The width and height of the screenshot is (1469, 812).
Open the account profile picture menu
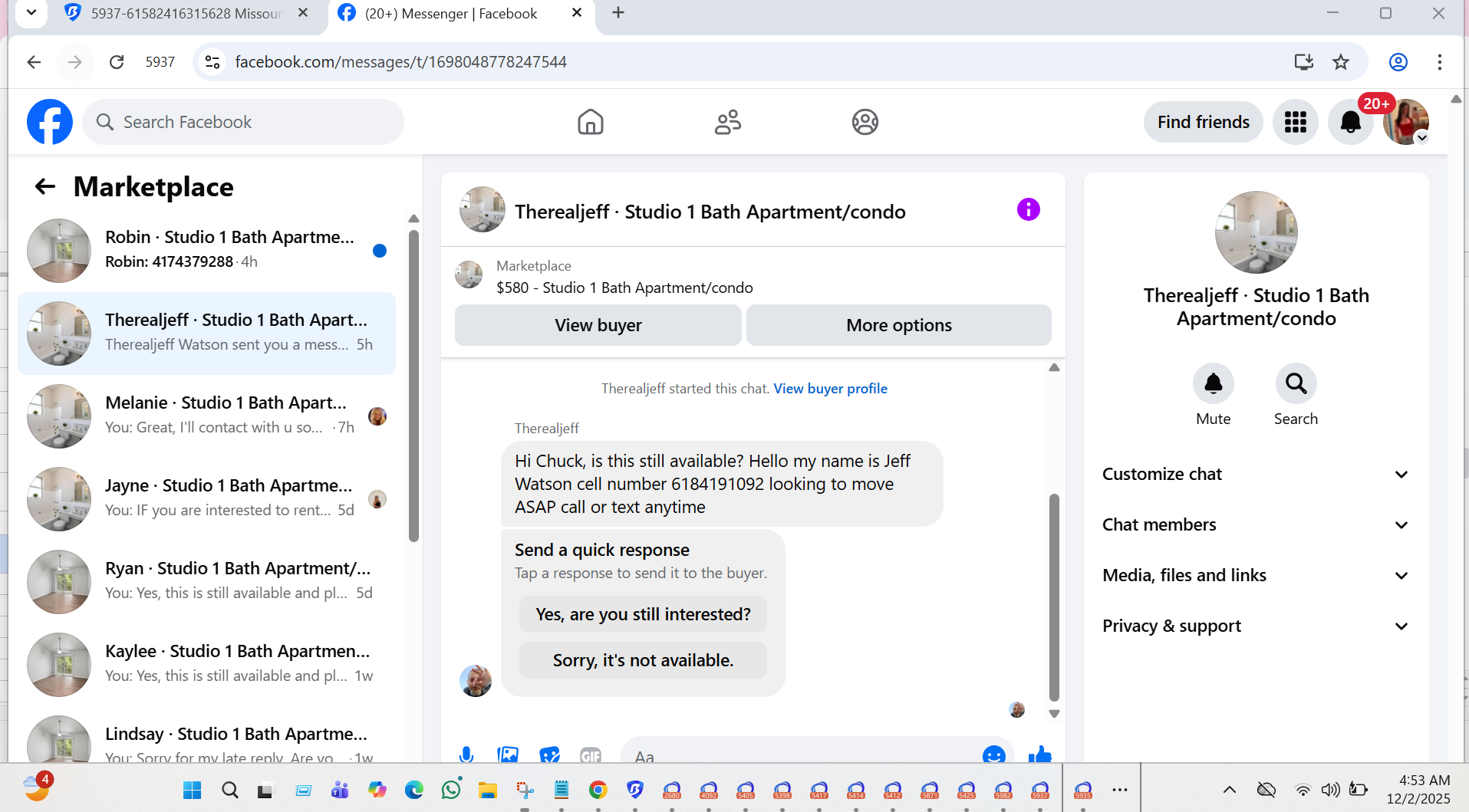pos(1406,122)
